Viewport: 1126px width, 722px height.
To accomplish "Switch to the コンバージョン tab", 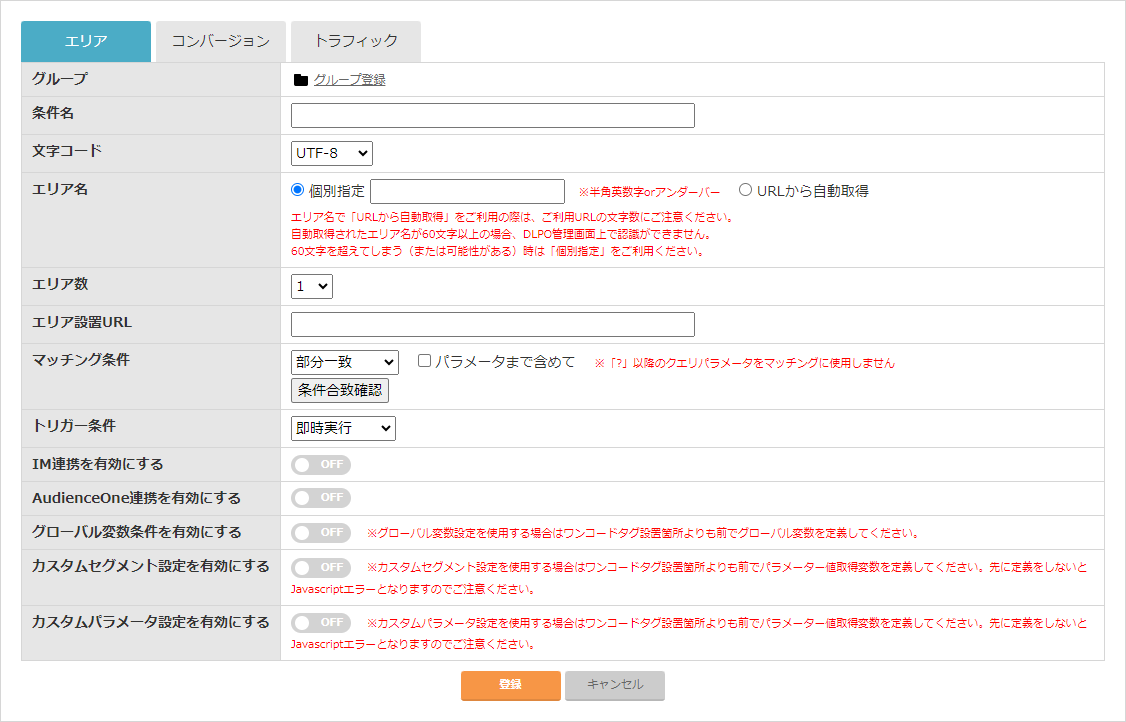I will [220, 41].
